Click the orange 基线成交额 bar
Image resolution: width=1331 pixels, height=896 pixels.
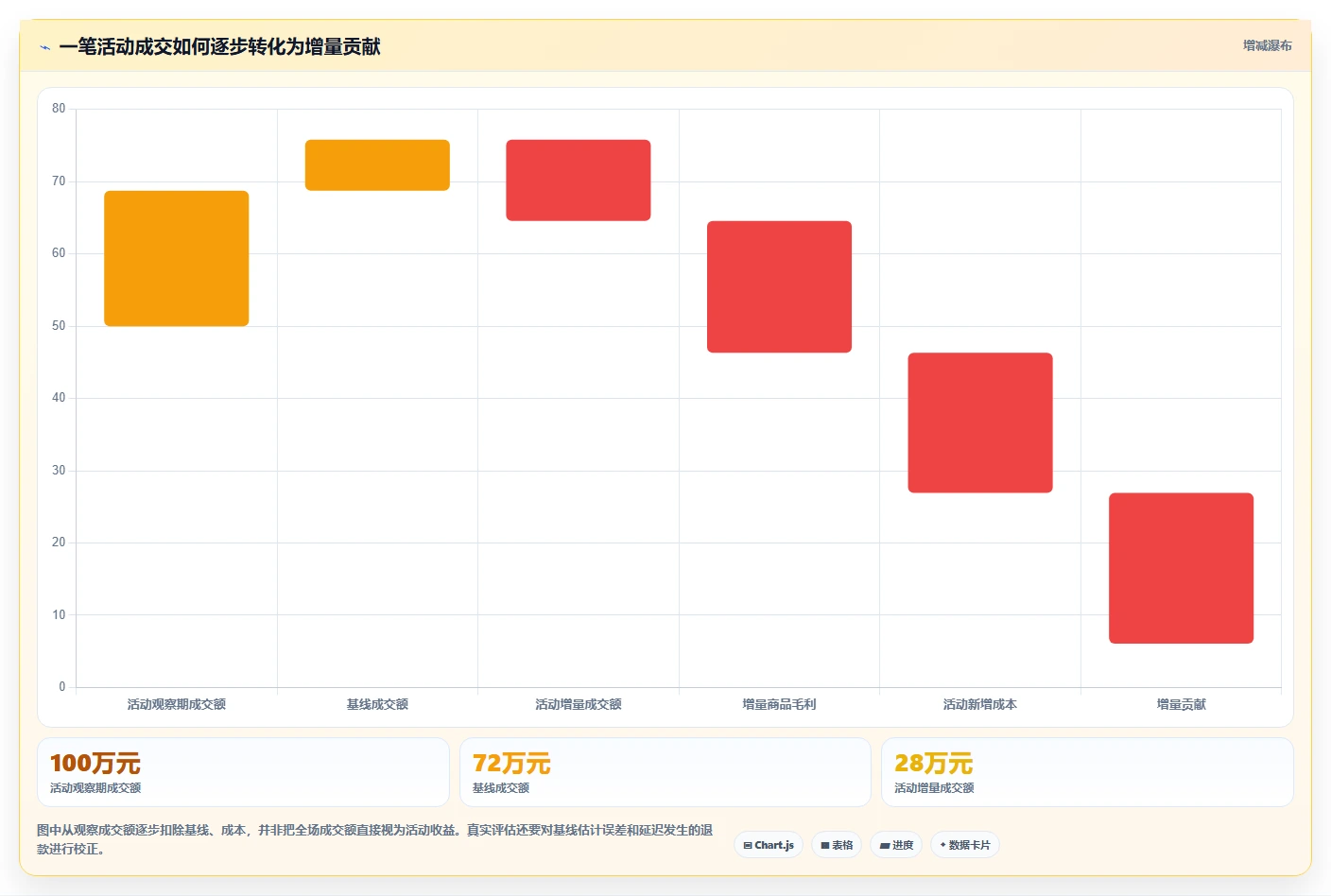(377, 165)
